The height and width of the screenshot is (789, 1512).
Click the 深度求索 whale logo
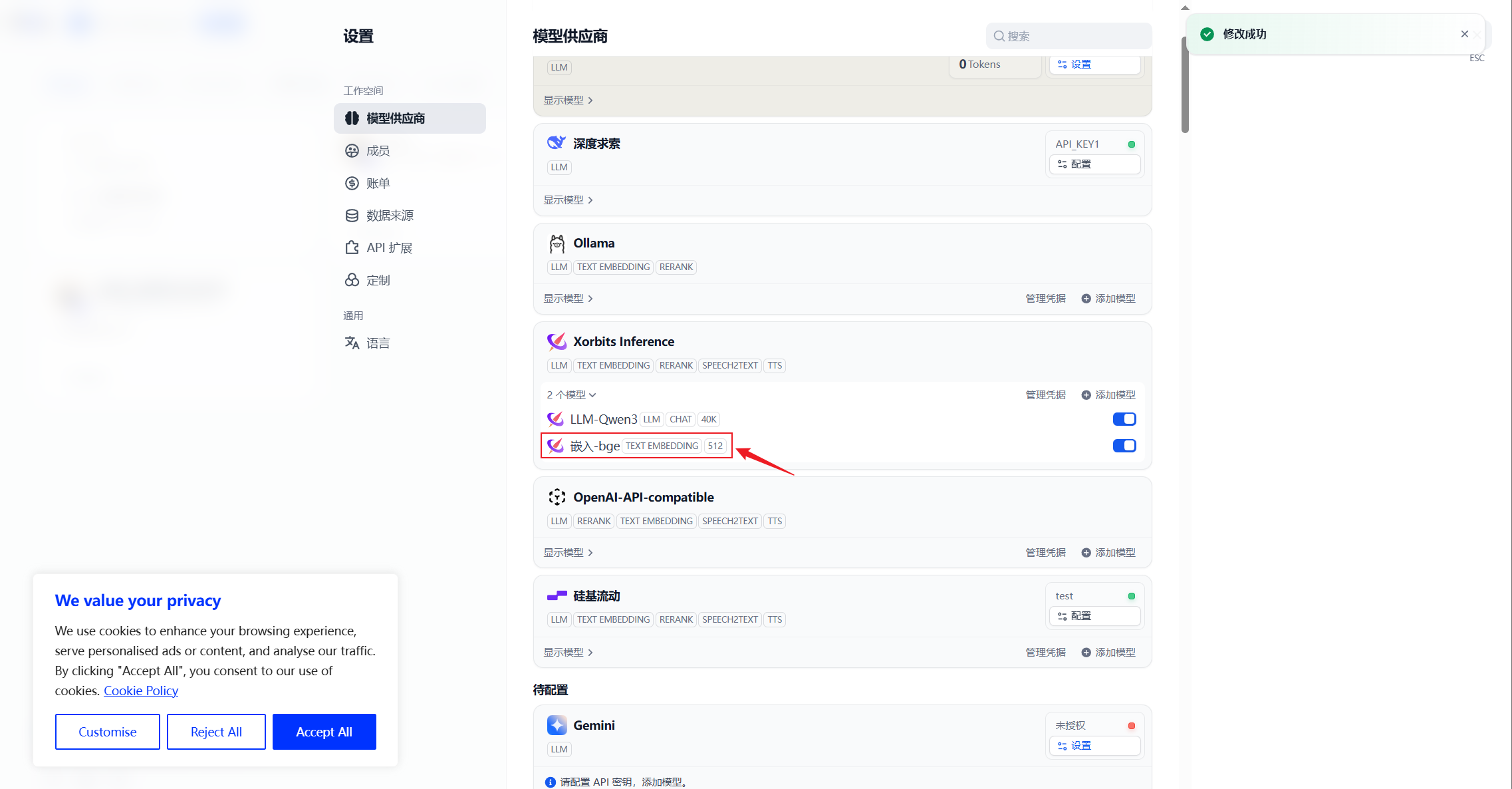click(557, 143)
